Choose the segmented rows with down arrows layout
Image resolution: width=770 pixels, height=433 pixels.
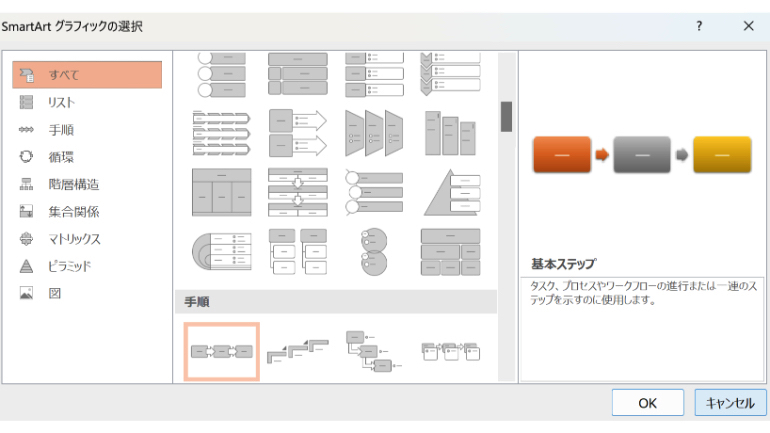click(x=298, y=192)
